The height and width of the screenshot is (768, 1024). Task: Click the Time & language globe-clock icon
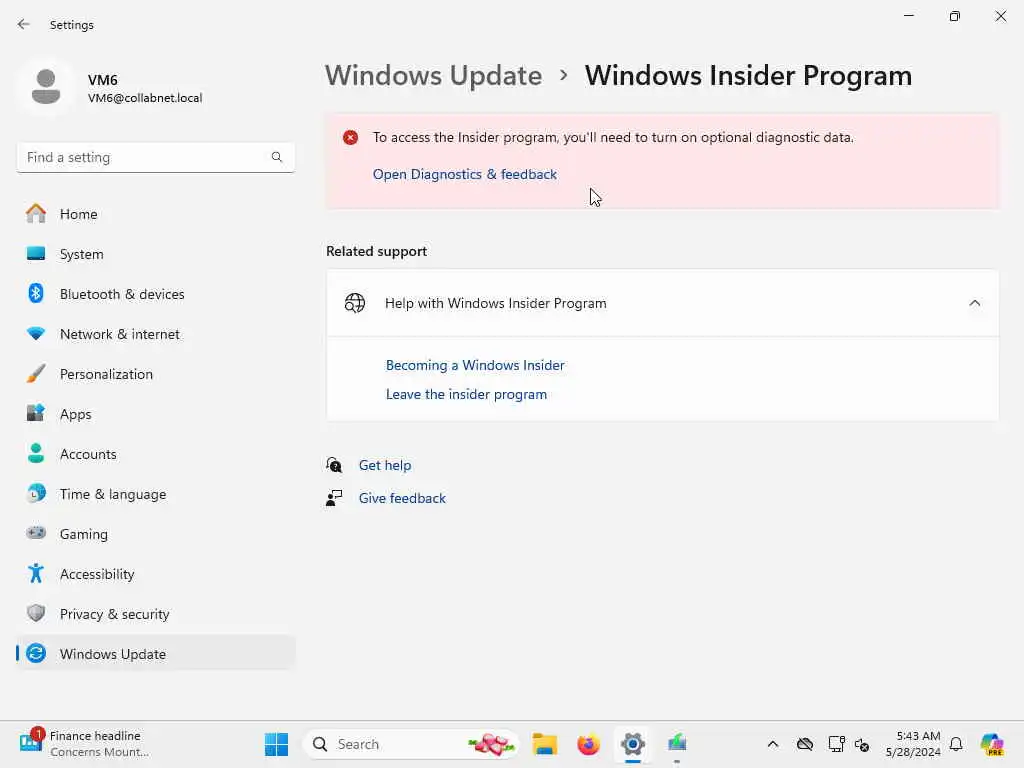pos(36,493)
